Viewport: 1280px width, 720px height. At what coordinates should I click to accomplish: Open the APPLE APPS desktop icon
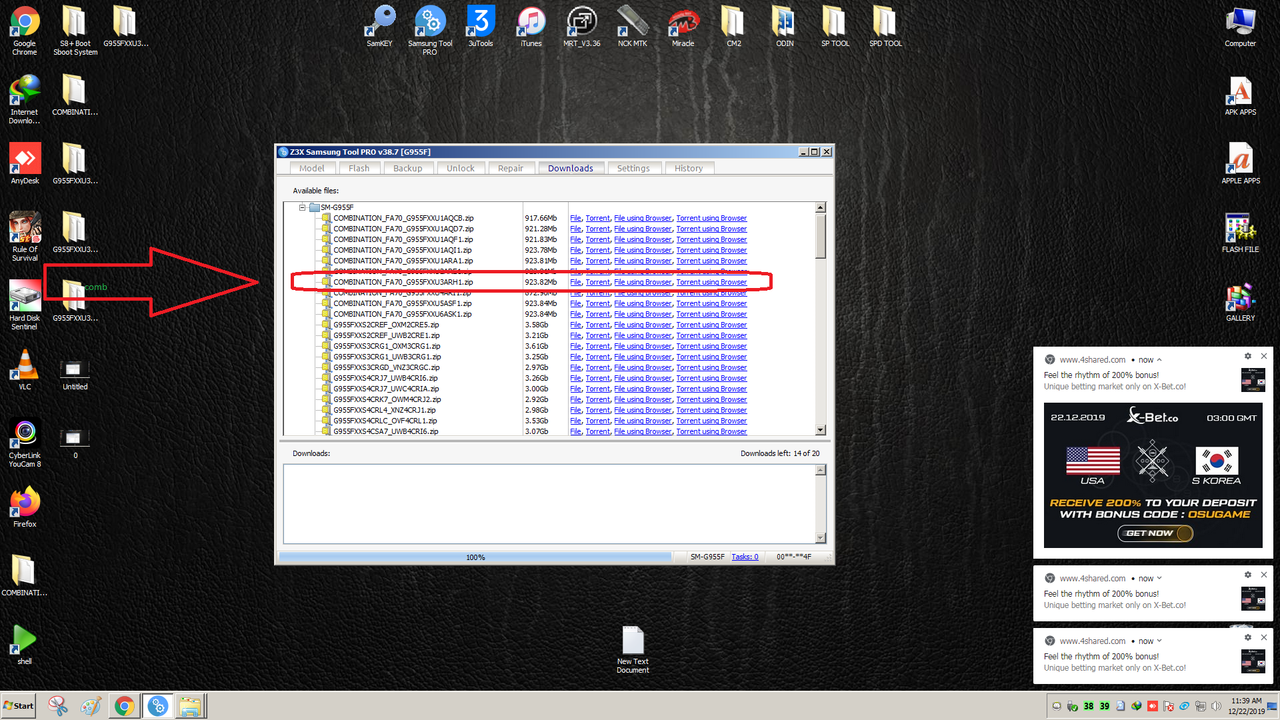(x=1240, y=164)
